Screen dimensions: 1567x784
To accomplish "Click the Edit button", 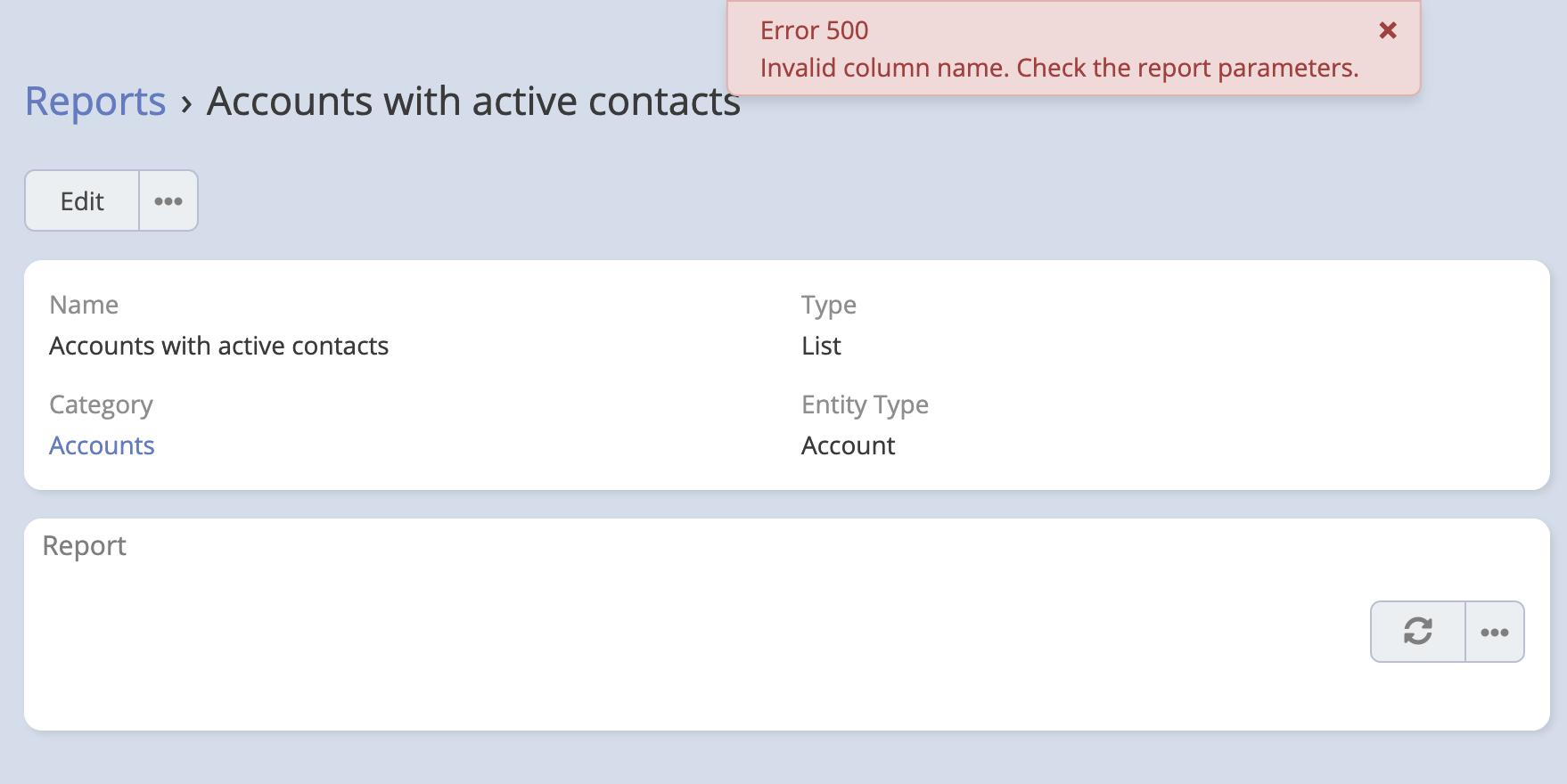I will (82, 200).
